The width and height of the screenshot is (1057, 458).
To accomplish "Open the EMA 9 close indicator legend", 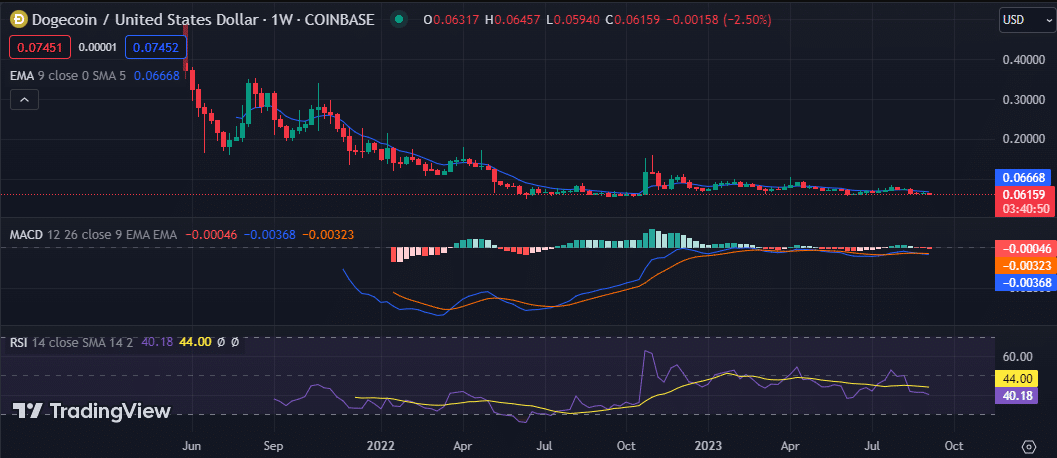I will 67,76.
